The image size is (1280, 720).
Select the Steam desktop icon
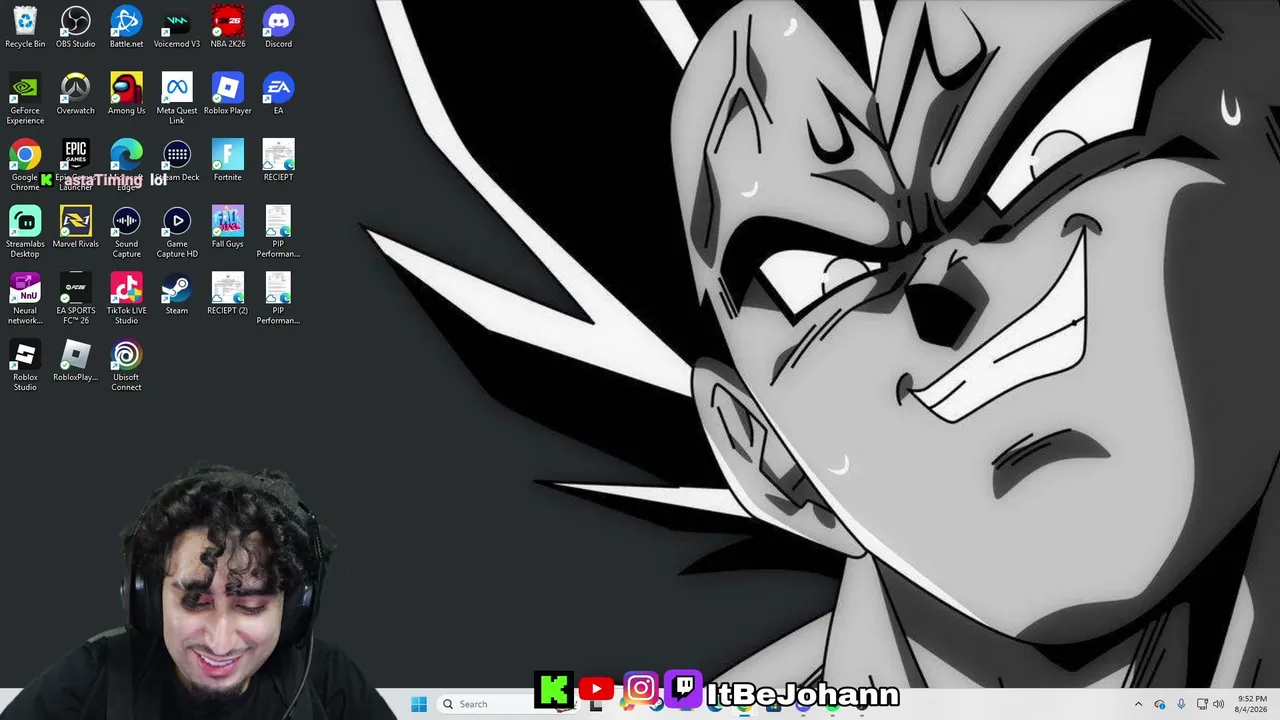(177, 295)
